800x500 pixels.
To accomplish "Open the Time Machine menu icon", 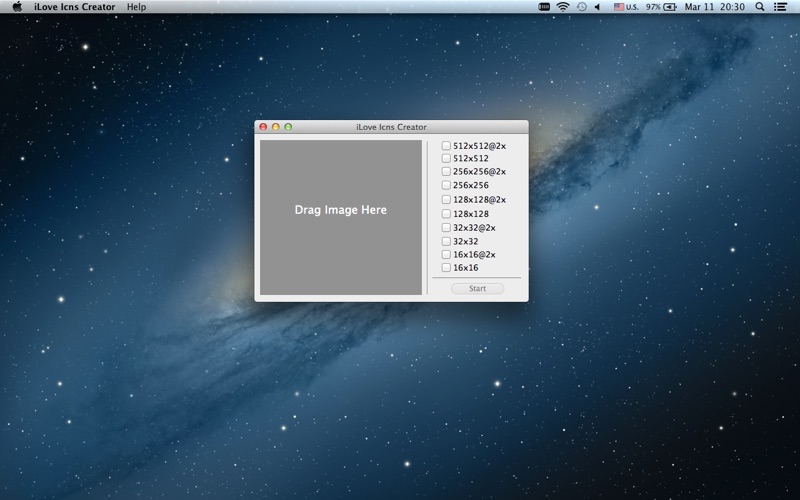I will pos(581,7).
